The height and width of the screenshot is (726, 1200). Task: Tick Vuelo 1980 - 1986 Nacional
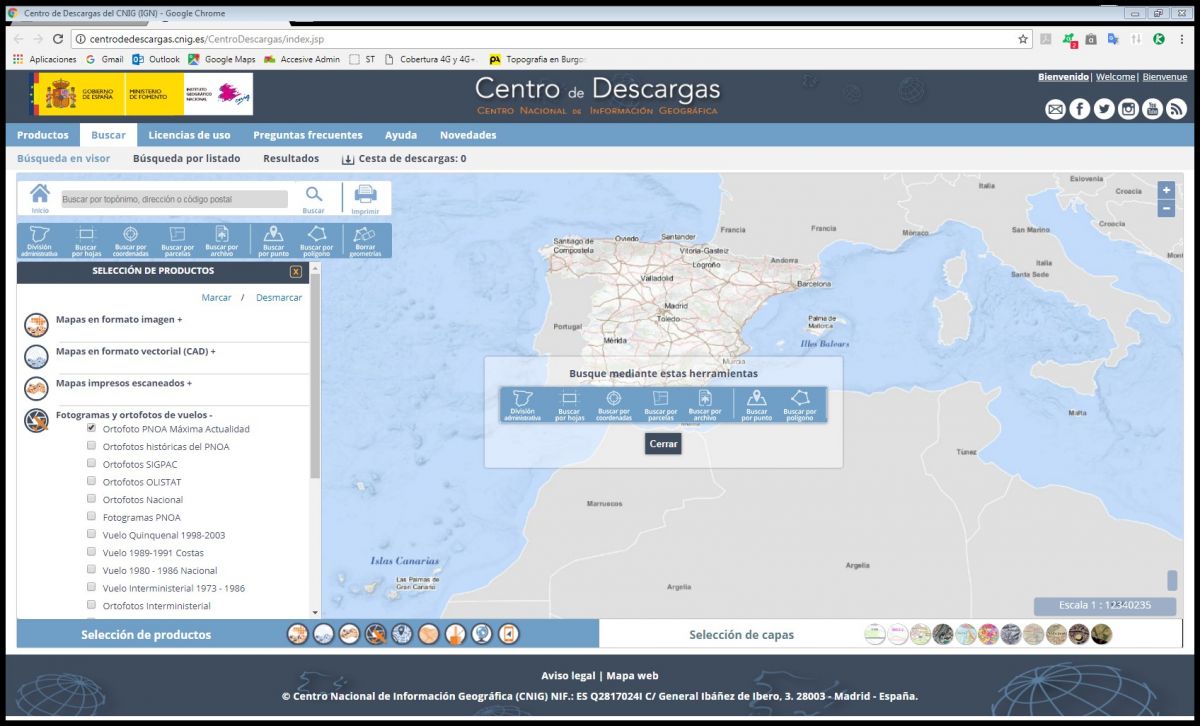(x=92, y=570)
